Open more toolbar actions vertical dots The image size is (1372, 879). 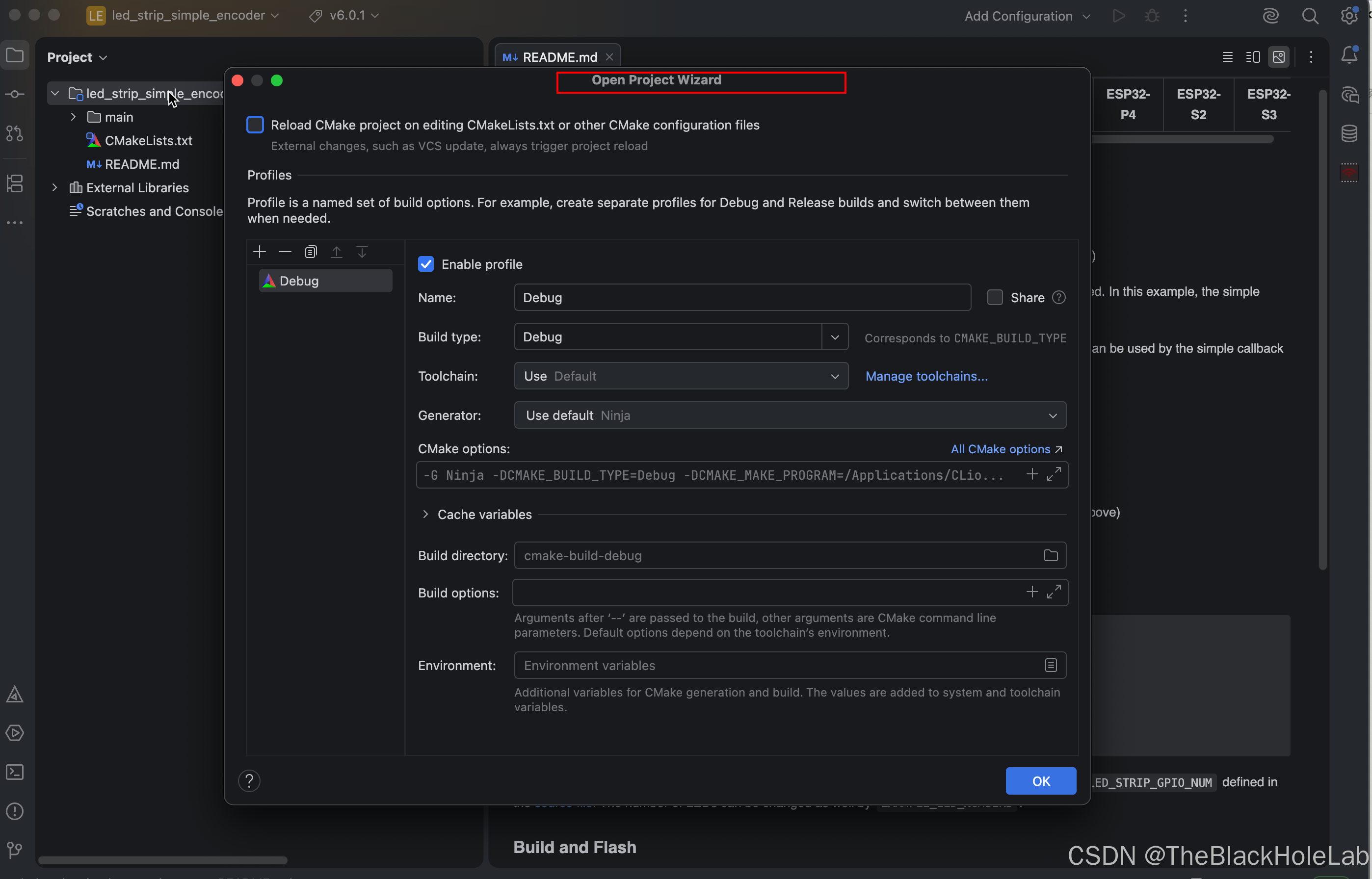[x=1186, y=16]
